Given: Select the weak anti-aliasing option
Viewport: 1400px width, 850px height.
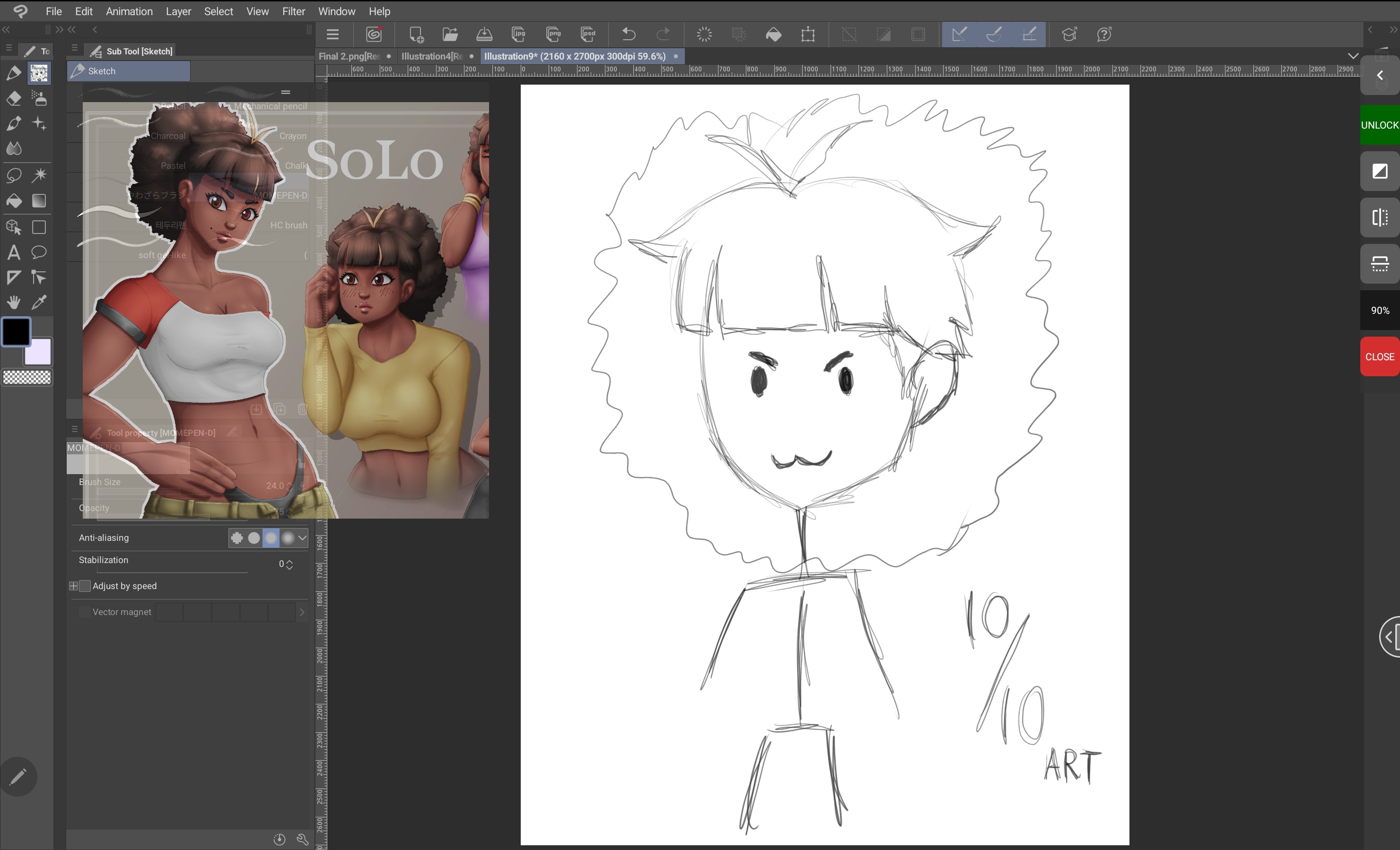Looking at the screenshot, I should [254, 538].
